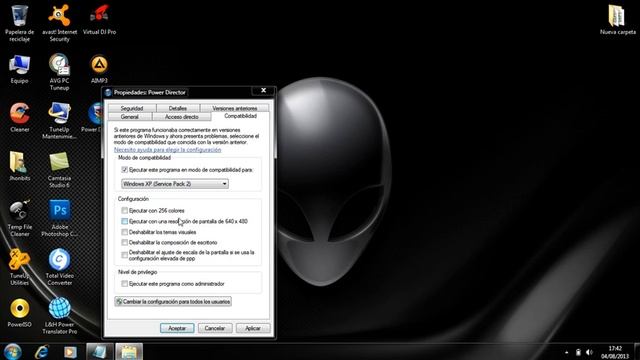The height and width of the screenshot is (360, 640).
Task: Switch to the Seguridad tab
Action: (132, 108)
